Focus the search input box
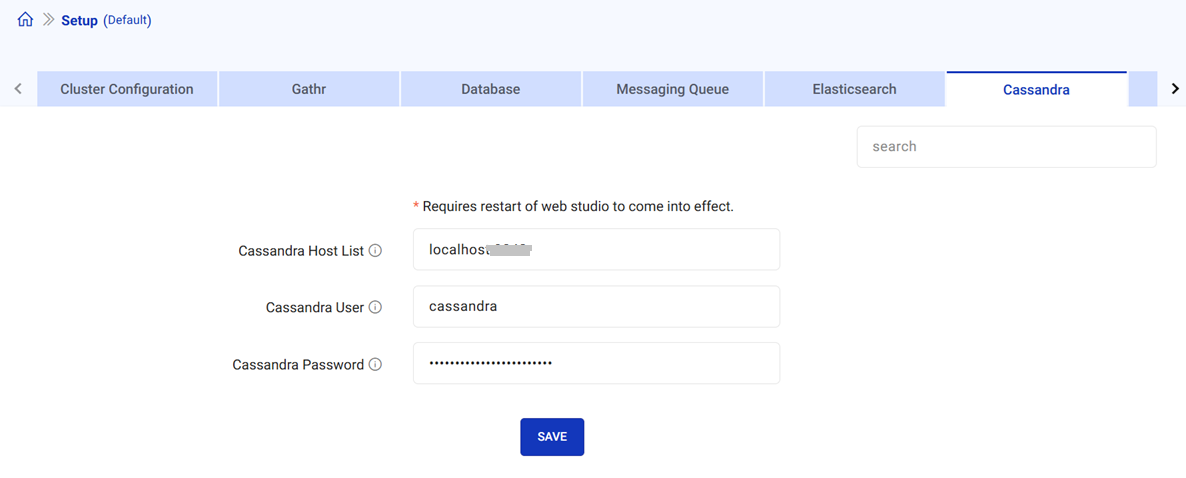 coord(1006,147)
